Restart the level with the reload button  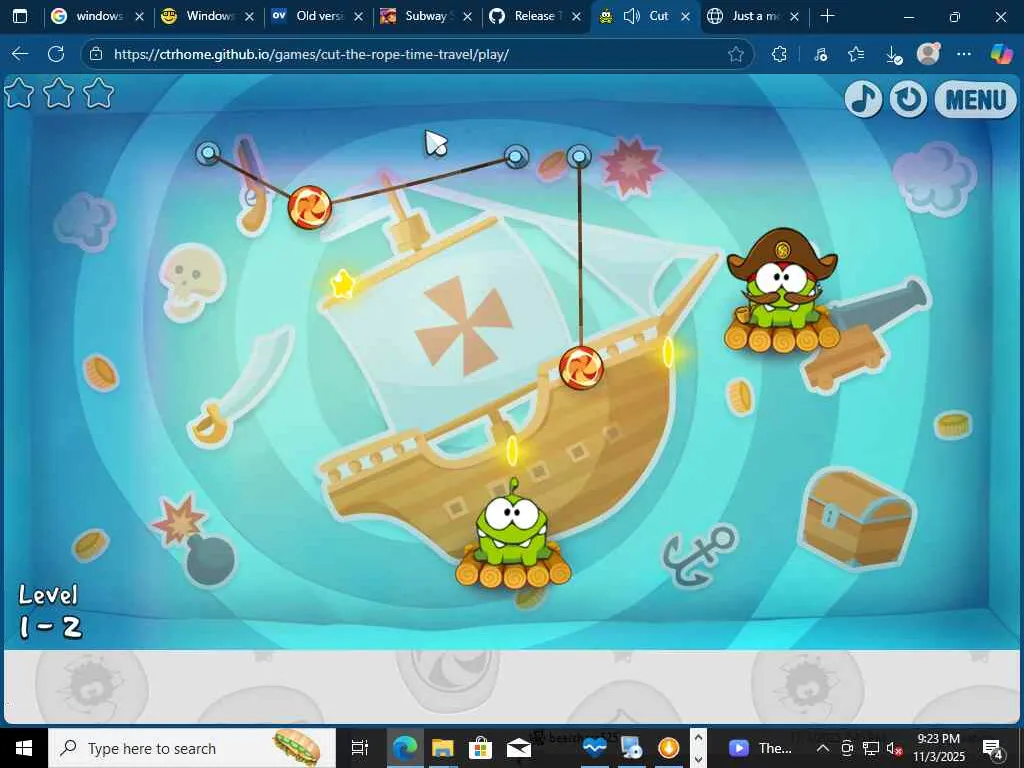pos(908,99)
